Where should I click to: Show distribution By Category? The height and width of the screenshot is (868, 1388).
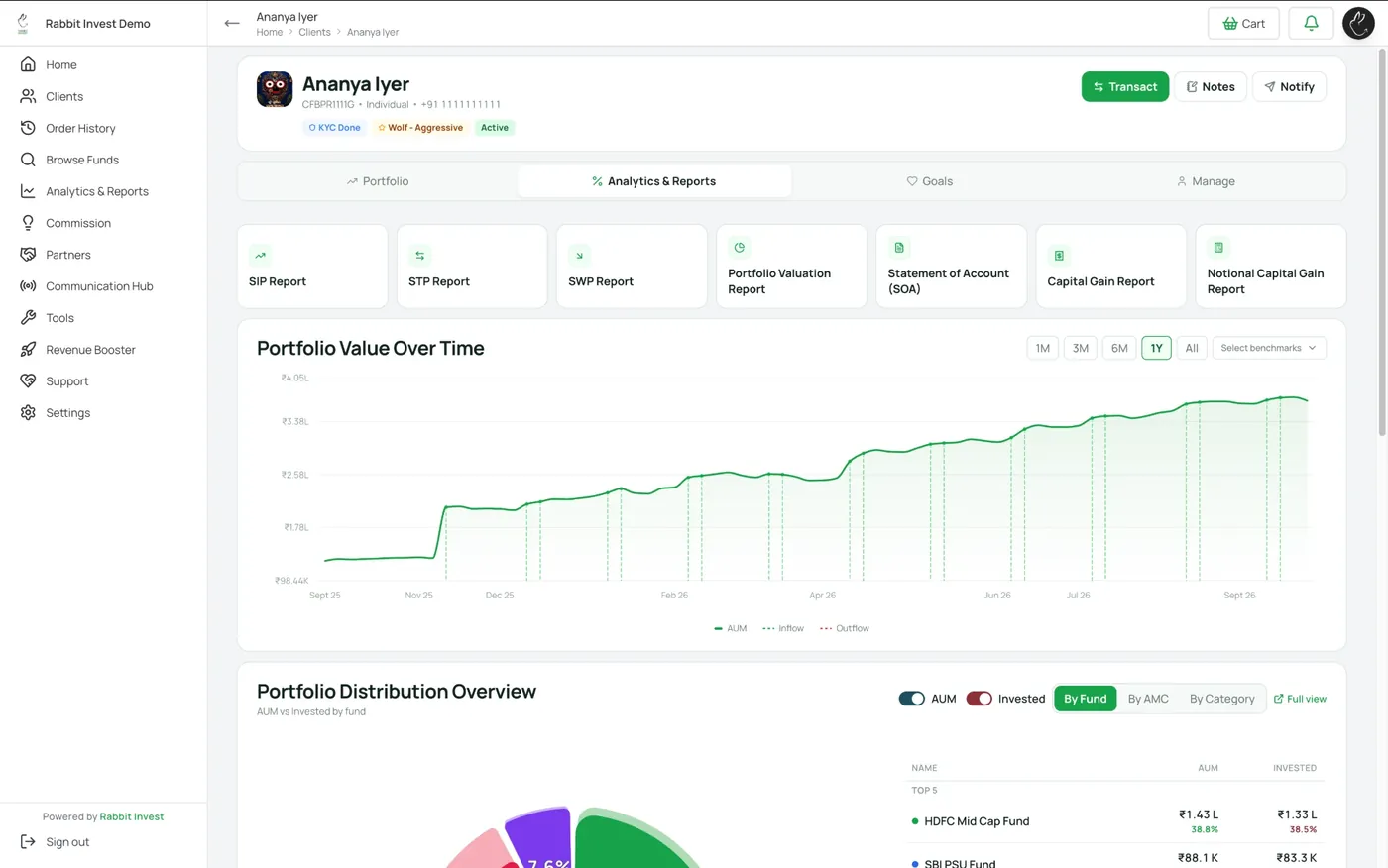pyautogui.click(x=1221, y=699)
